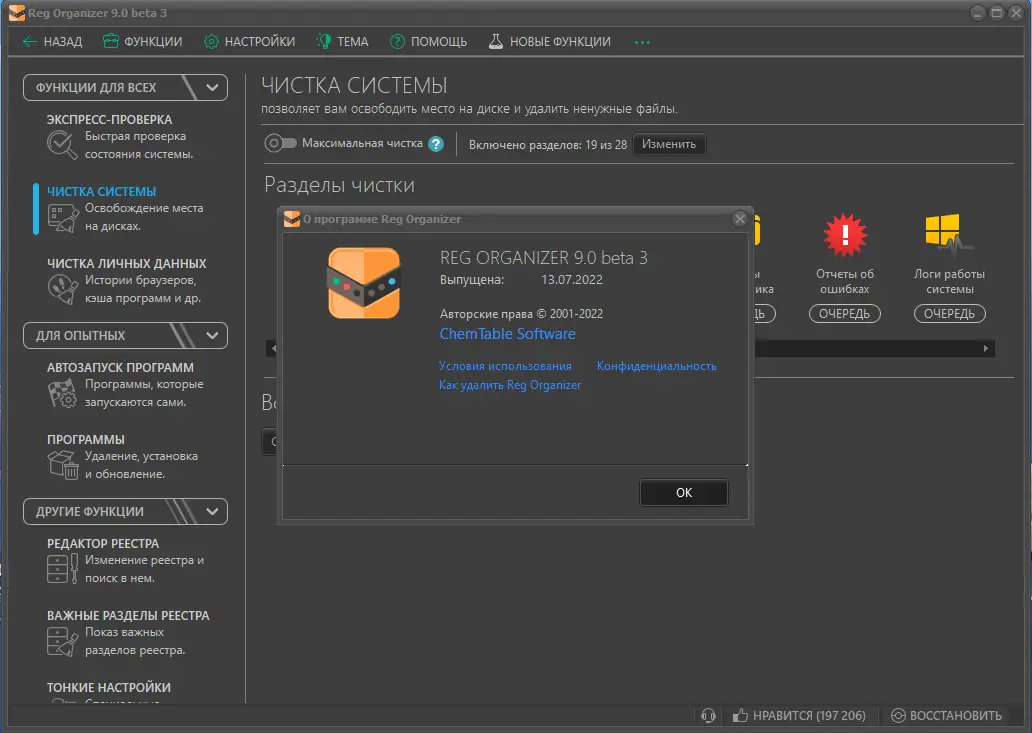Viewport: 1032px width, 733px height.
Task: Click the support headset icon in status bar
Action: 708,715
